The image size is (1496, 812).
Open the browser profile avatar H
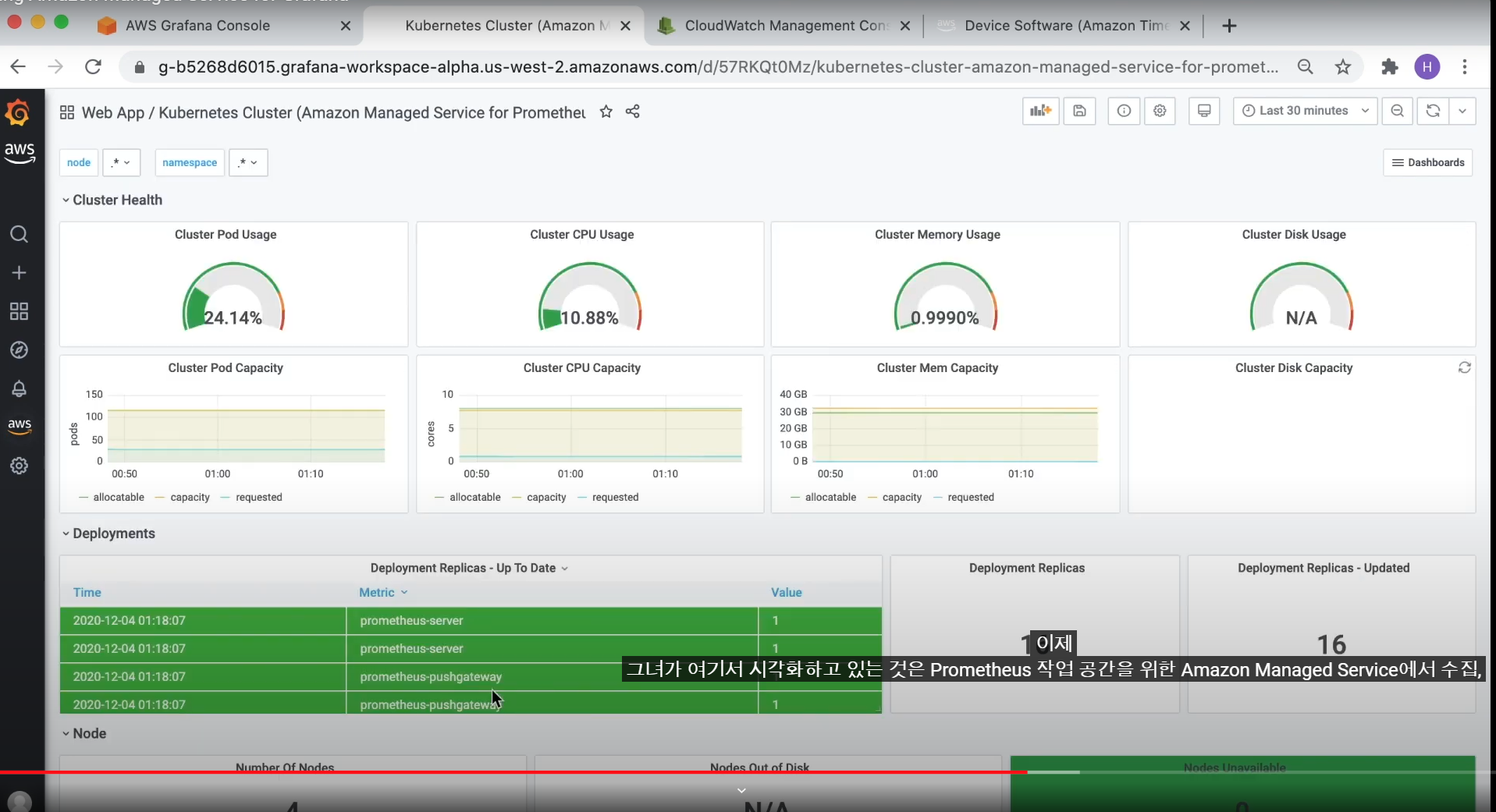(1427, 67)
